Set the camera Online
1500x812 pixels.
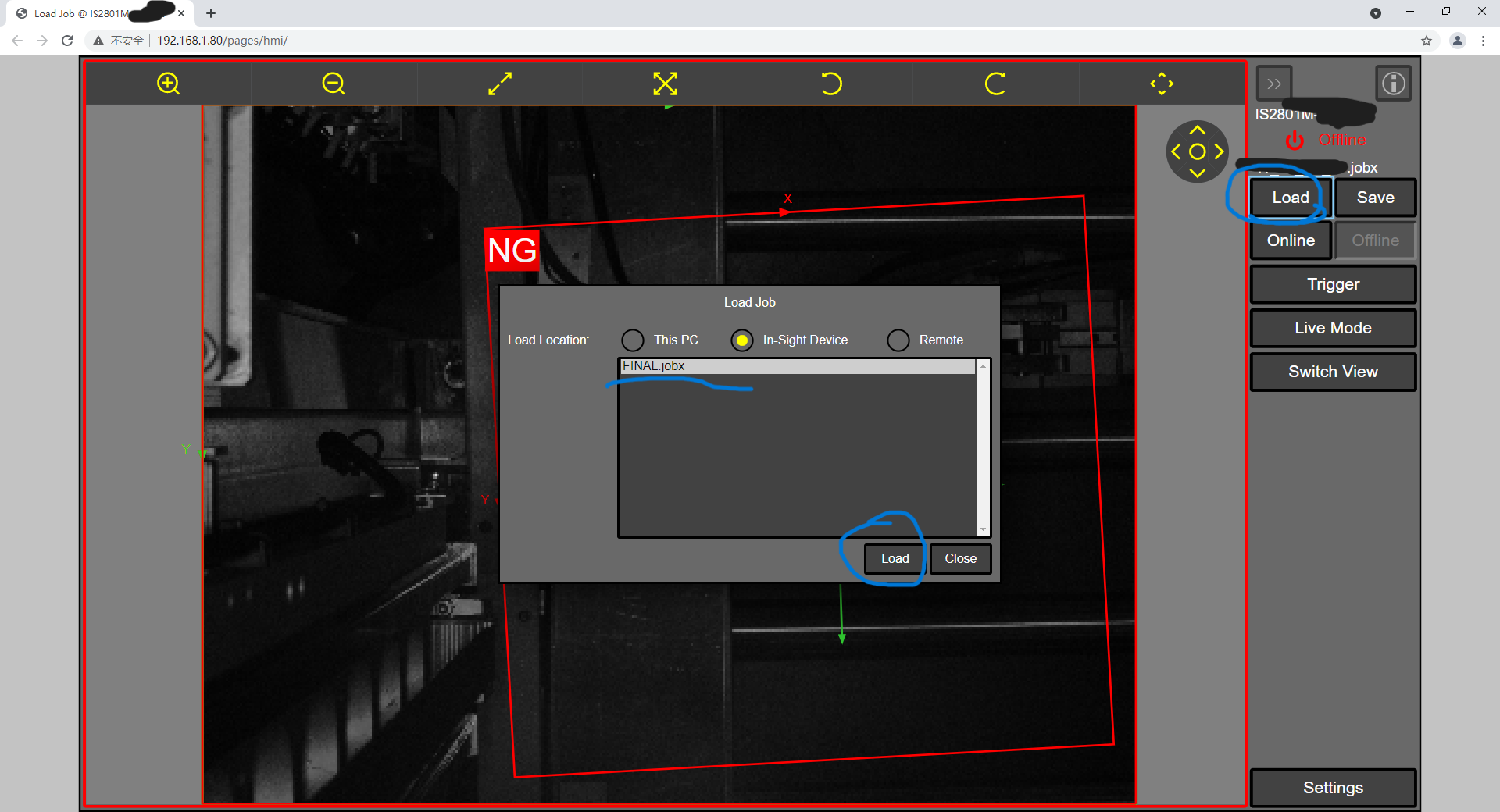[1291, 240]
